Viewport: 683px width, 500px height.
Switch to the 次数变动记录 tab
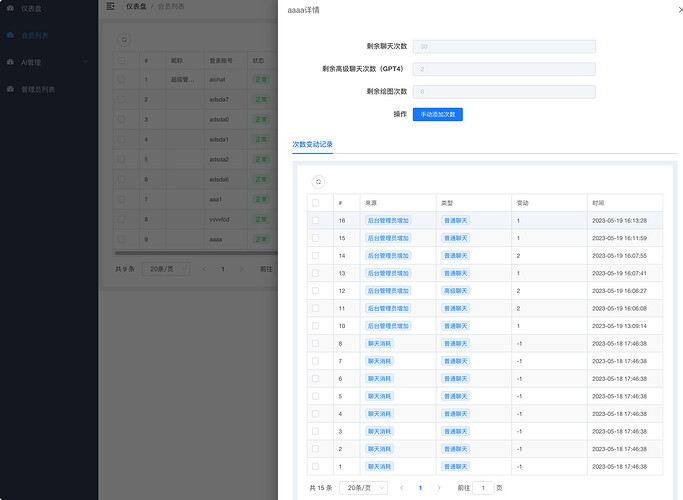click(312, 144)
